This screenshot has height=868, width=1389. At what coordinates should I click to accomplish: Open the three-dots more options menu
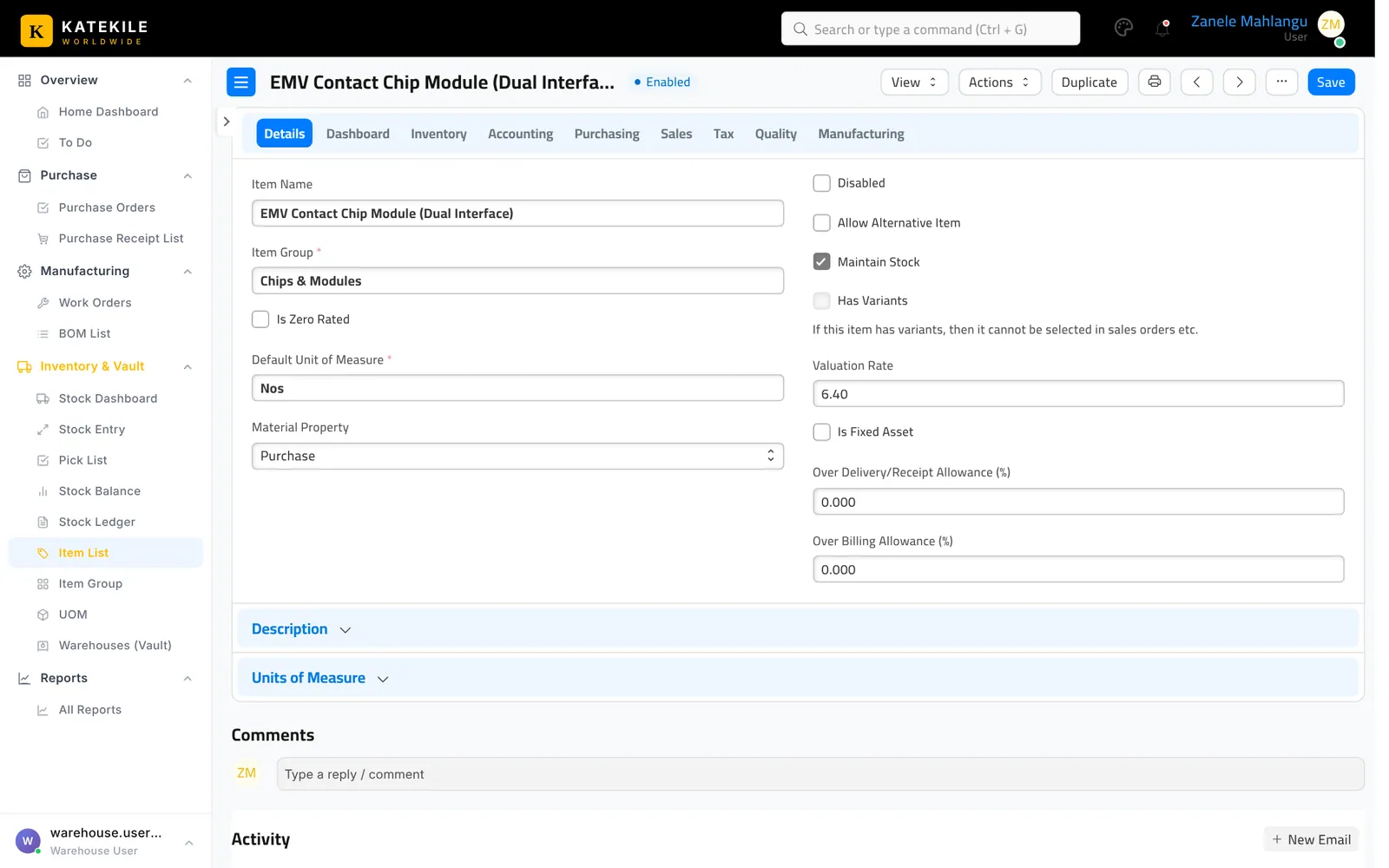1281,82
